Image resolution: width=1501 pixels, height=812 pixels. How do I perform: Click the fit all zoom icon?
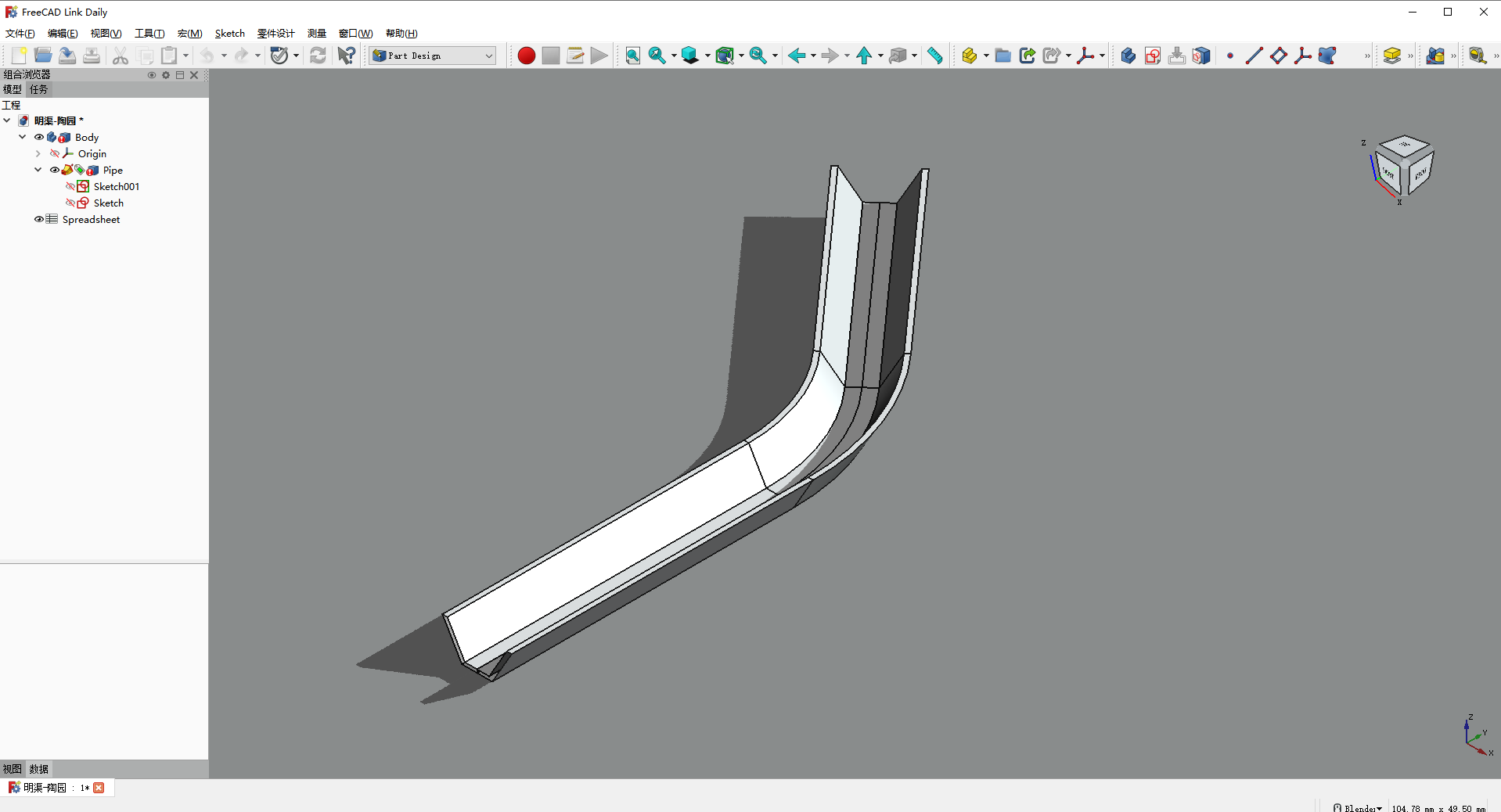click(x=632, y=56)
